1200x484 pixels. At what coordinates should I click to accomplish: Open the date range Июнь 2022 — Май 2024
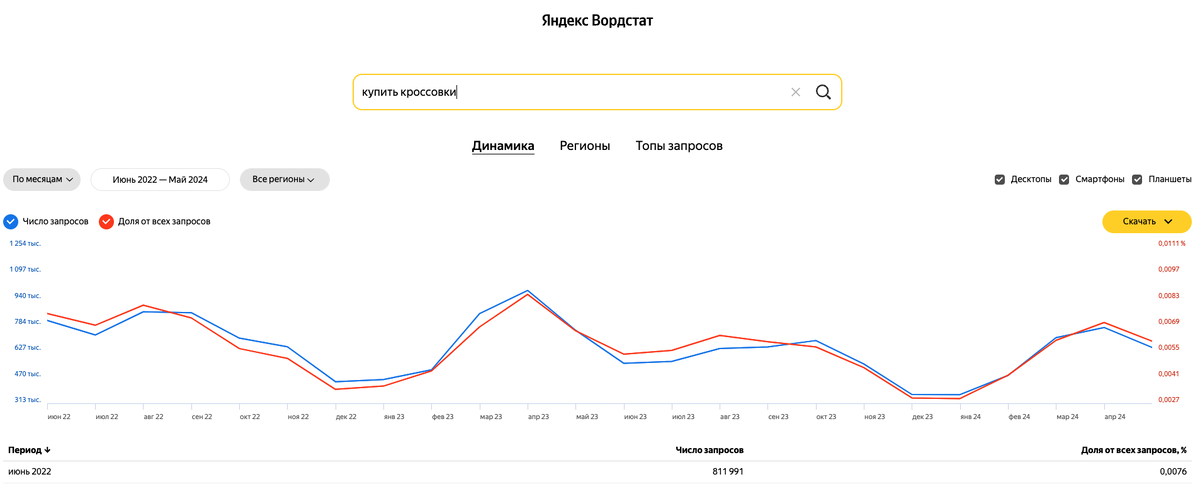[160, 179]
